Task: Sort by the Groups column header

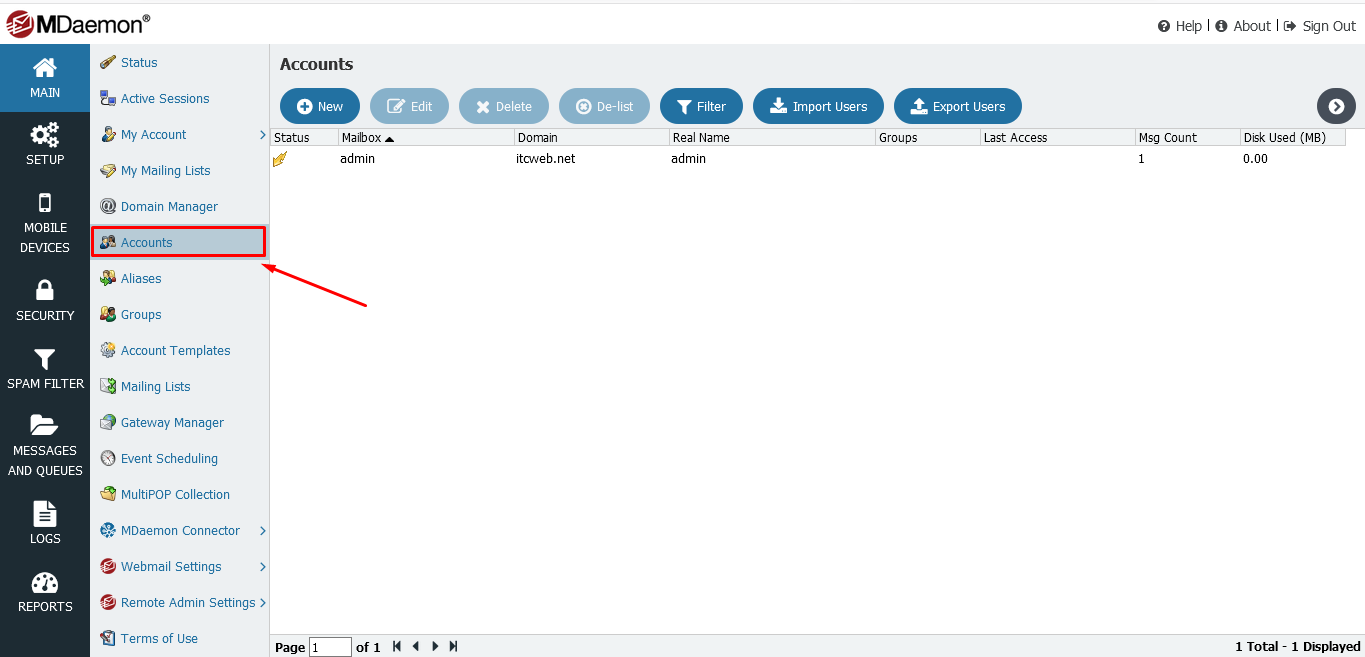Action: coord(927,137)
